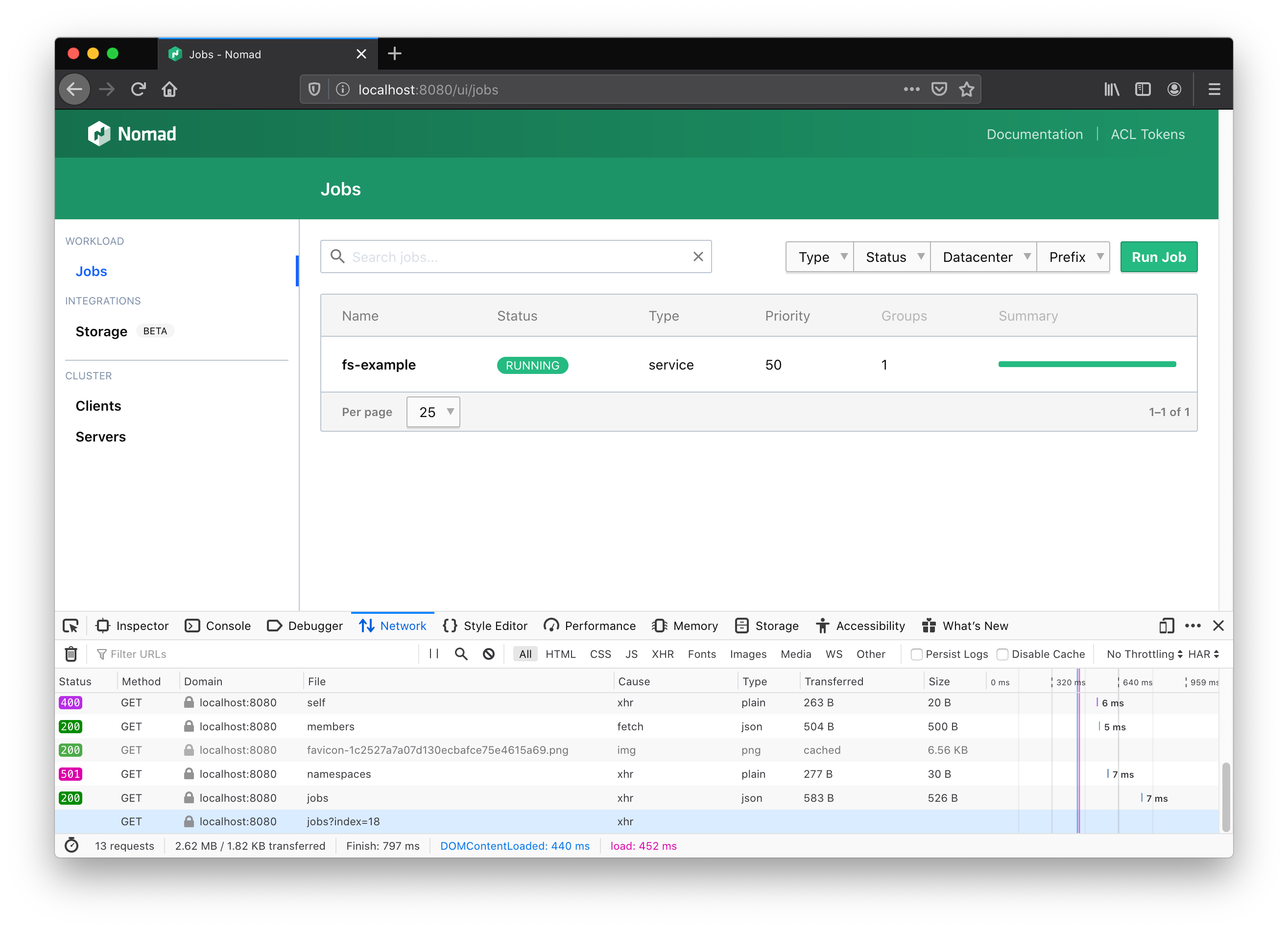Open the Datacenter filter dropdown
The width and height of the screenshot is (1288, 930).
[x=983, y=257]
